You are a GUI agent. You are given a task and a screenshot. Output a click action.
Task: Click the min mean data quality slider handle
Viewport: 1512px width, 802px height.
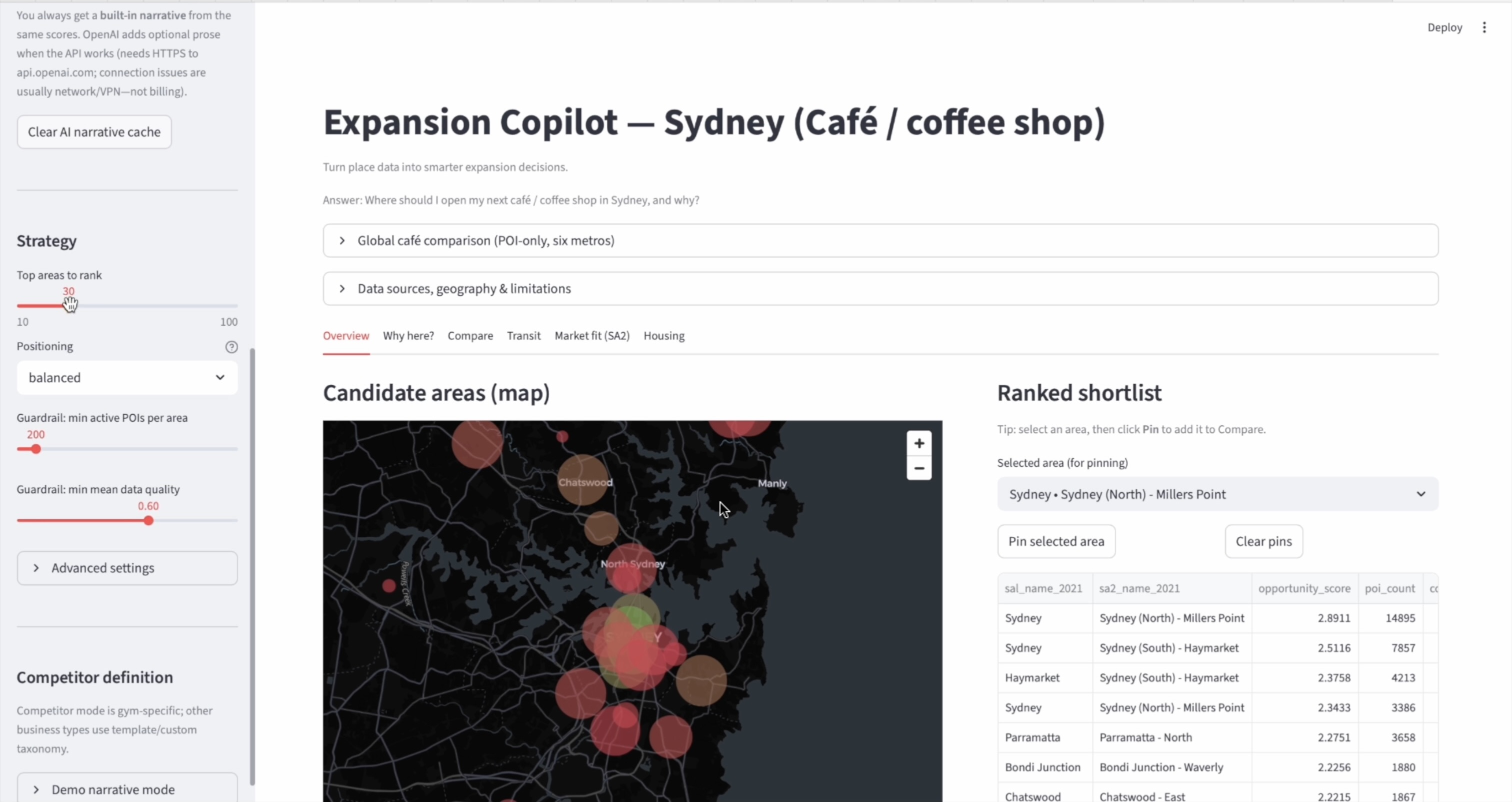tap(148, 521)
